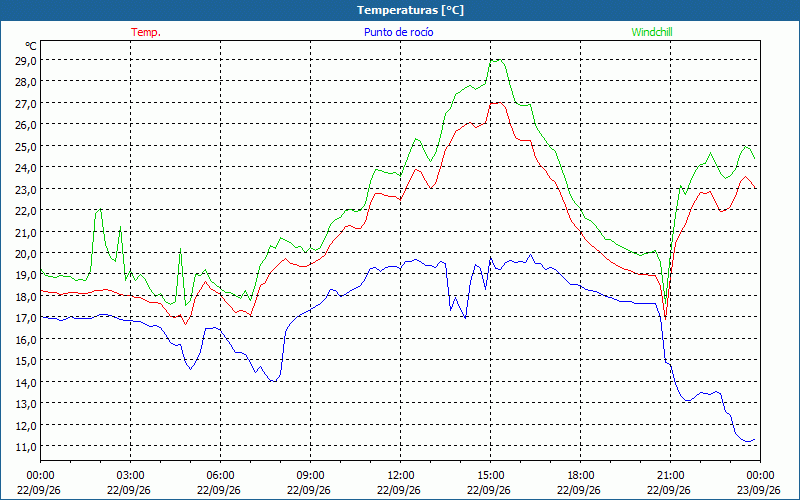Click the "21:00" time label on the x-axis
Screen dimensions: 800x500
click(670, 476)
